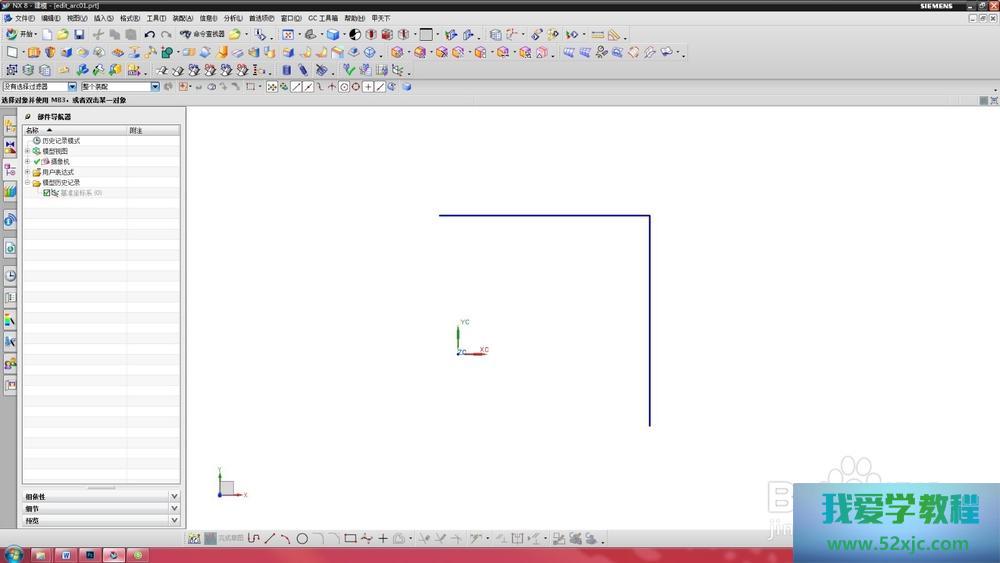Open the 插入(S) menu
Image resolution: width=1000 pixels, height=563 pixels.
pyautogui.click(x=103, y=18)
